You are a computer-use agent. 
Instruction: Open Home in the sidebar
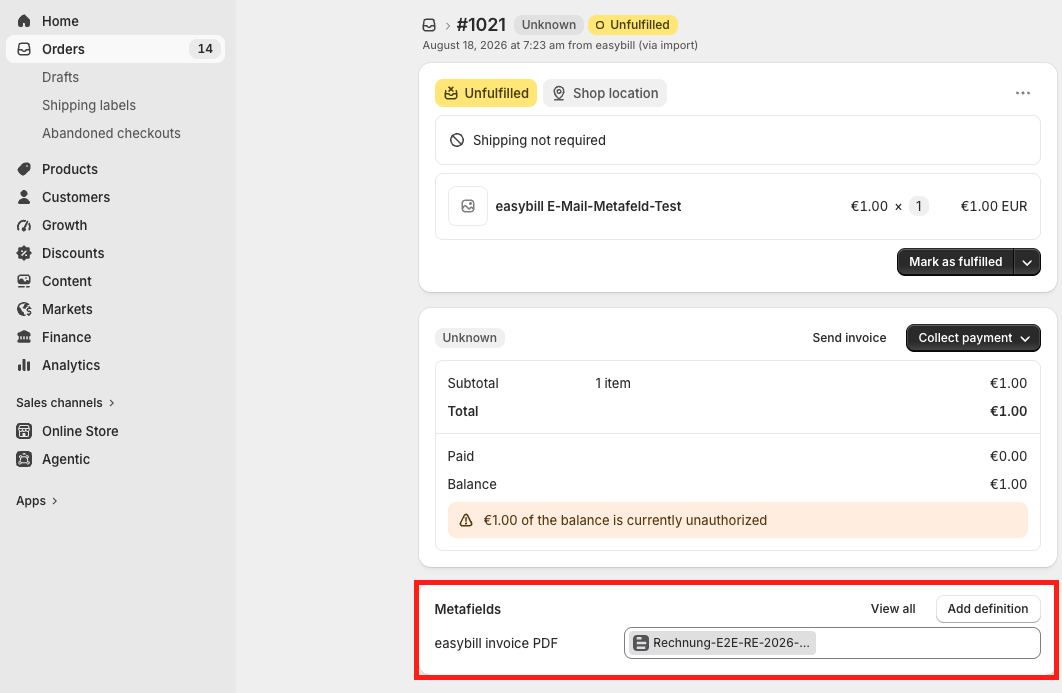(115, 21)
